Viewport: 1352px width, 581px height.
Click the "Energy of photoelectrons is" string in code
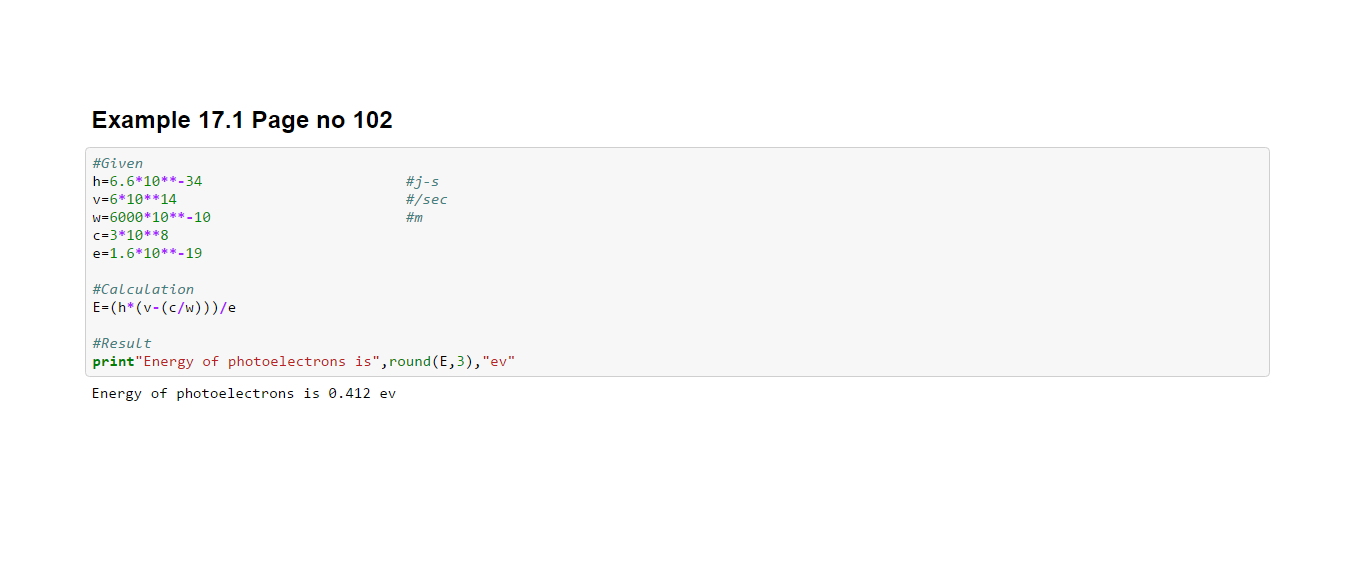(257, 361)
